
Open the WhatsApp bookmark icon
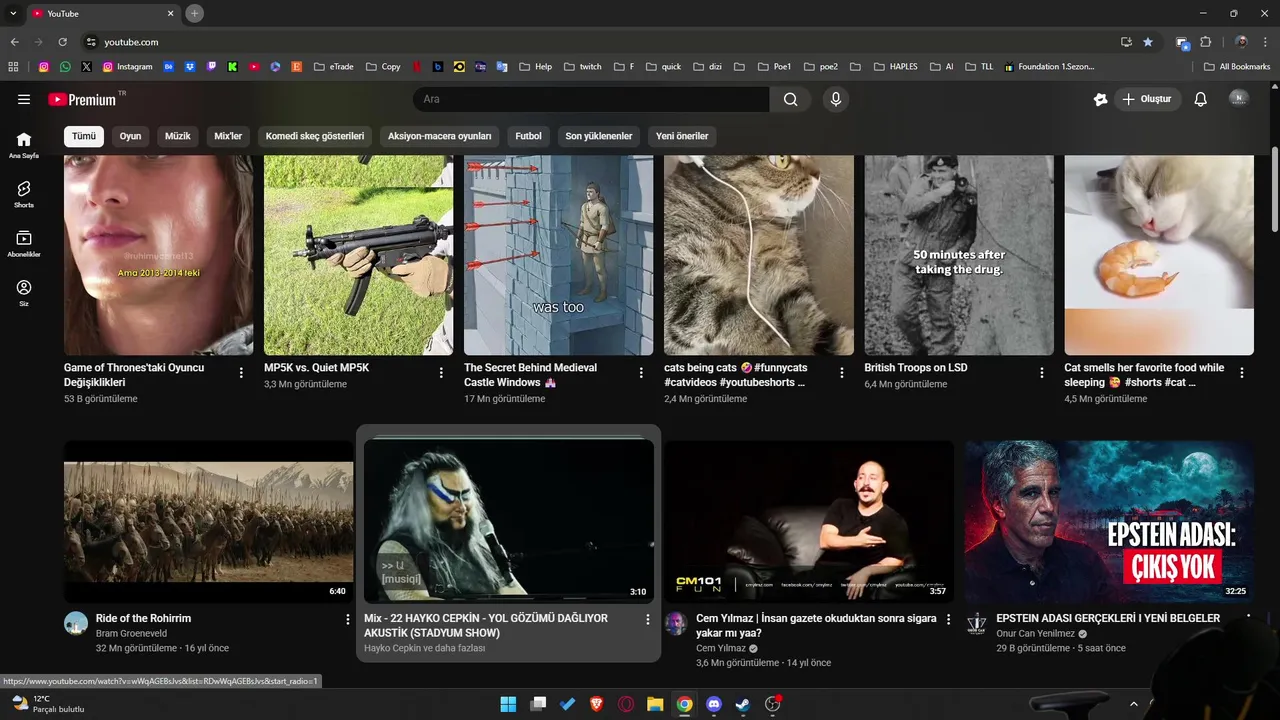point(65,67)
